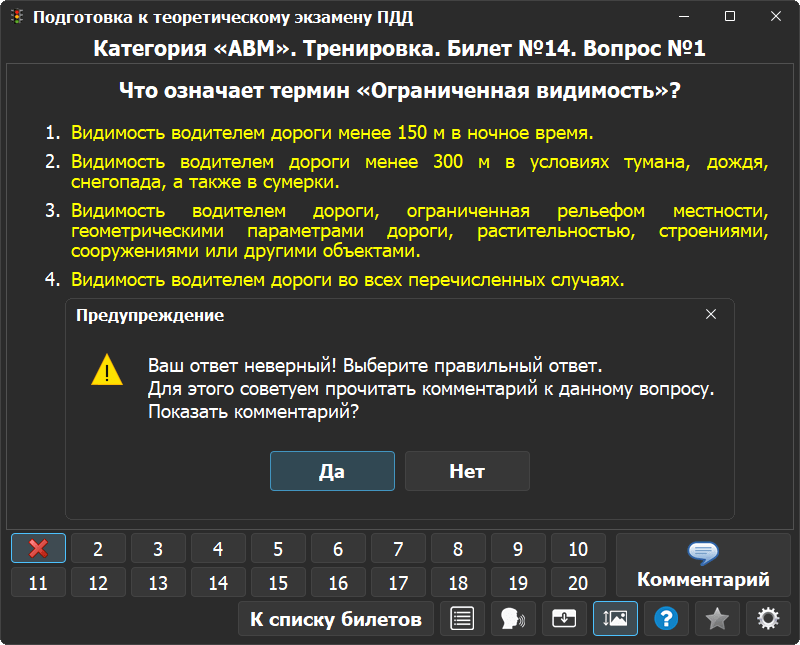The image size is (800, 645).
Task: Click the red X question 1 button
Action: (x=38, y=549)
